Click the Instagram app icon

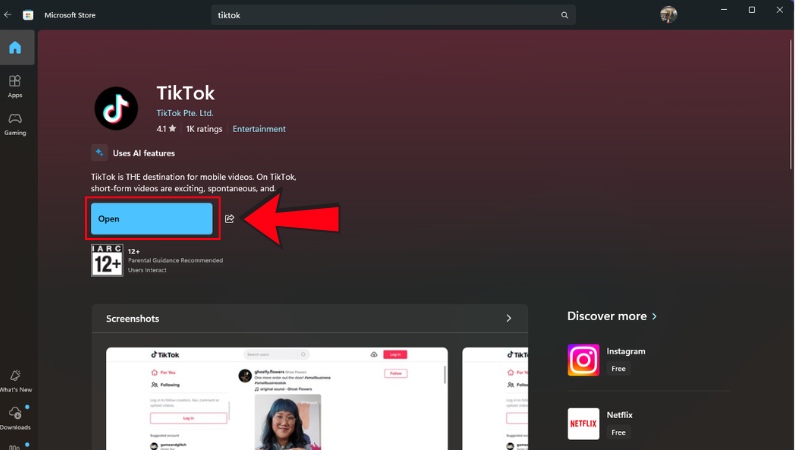583,360
